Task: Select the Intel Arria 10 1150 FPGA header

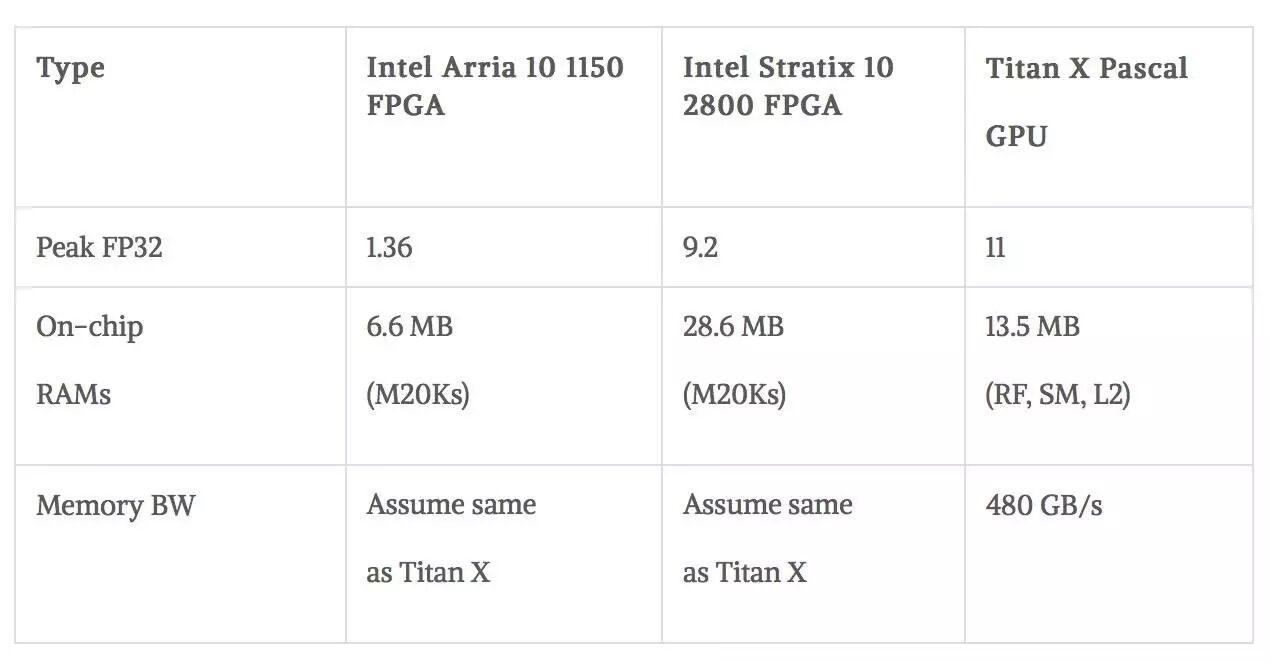Action: point(495,86)
